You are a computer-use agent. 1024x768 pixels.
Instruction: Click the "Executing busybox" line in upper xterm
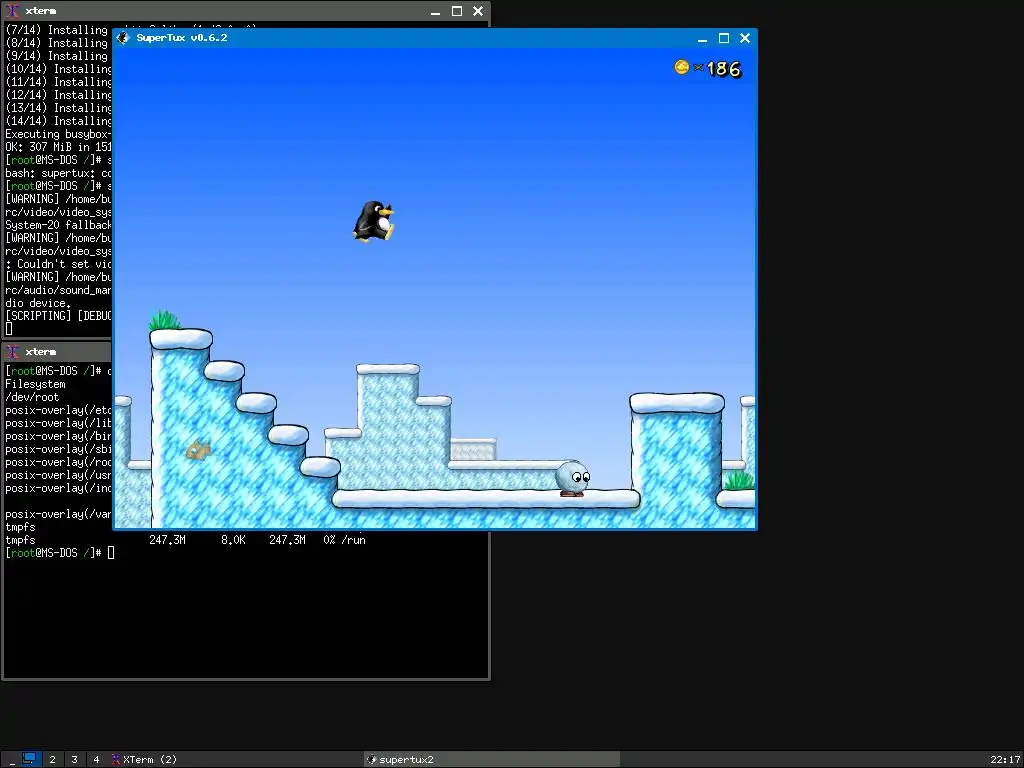(59, 135)
